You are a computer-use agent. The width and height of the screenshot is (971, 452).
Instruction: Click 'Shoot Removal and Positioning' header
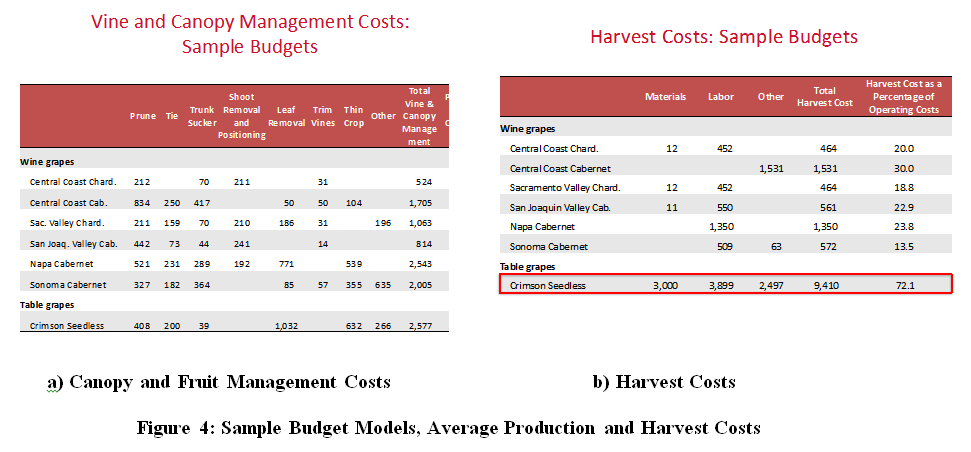[242, 116]
